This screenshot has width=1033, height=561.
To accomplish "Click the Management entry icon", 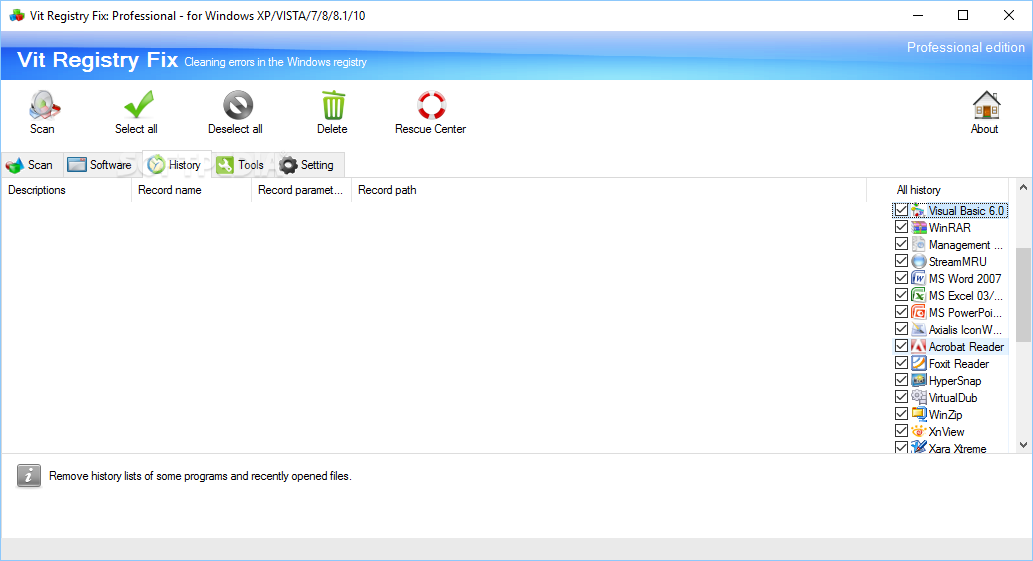I will coord(918,244).
